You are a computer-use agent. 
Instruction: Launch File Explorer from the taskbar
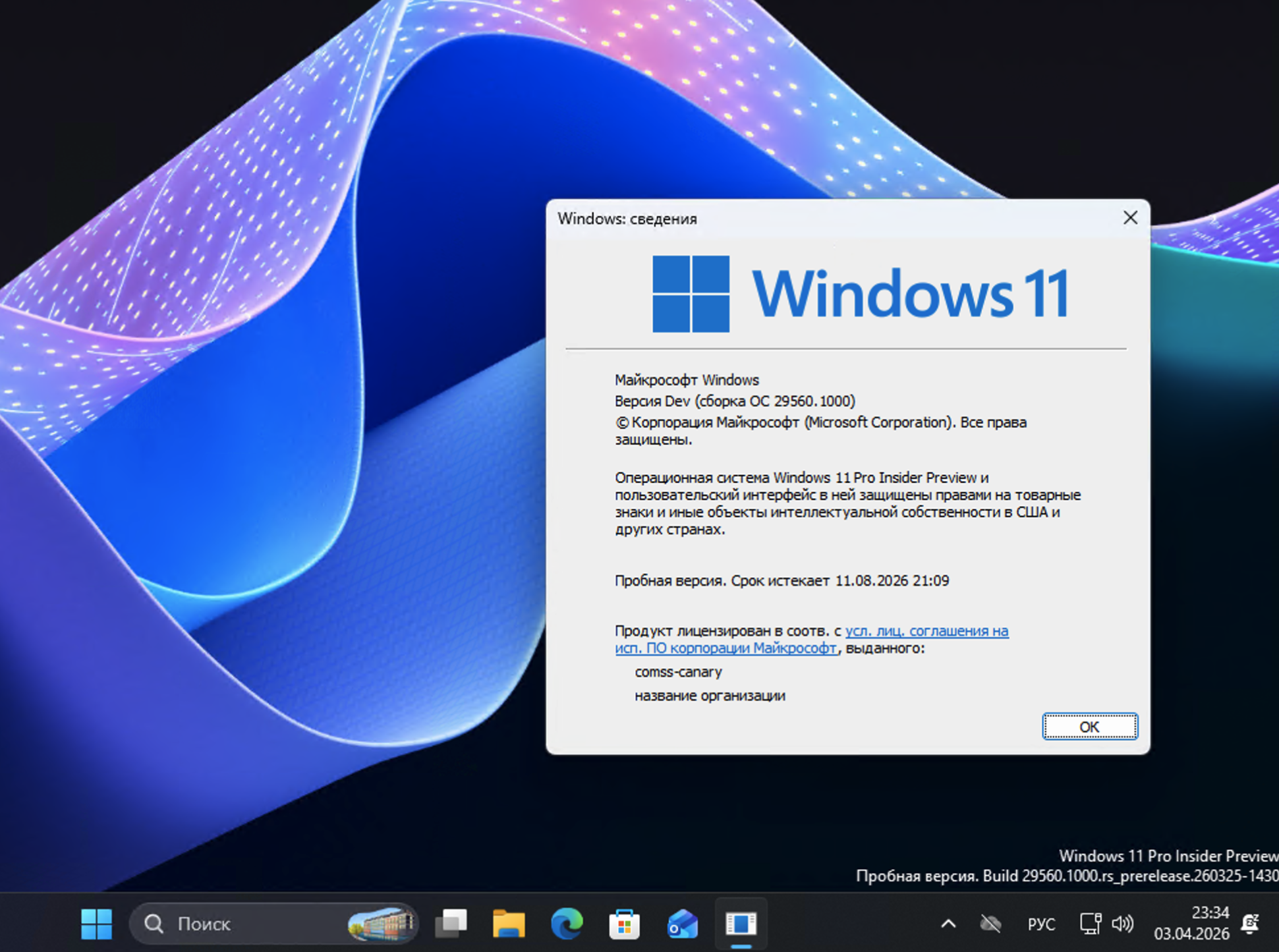pos(509,924)
